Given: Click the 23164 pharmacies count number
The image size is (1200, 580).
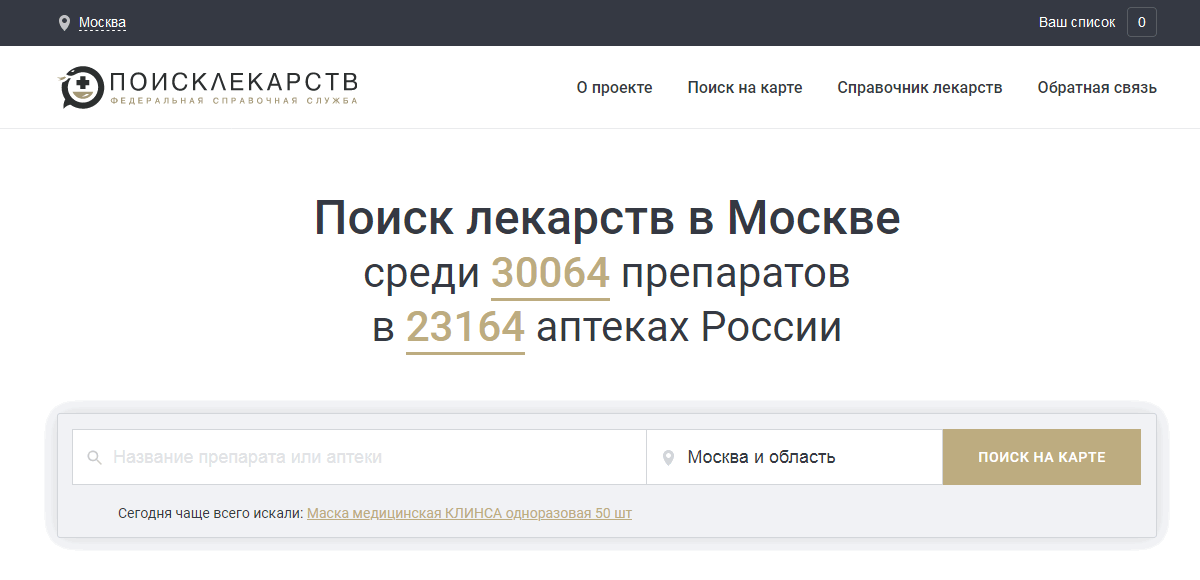Looking at the screenshot, I should coord(465,328).
